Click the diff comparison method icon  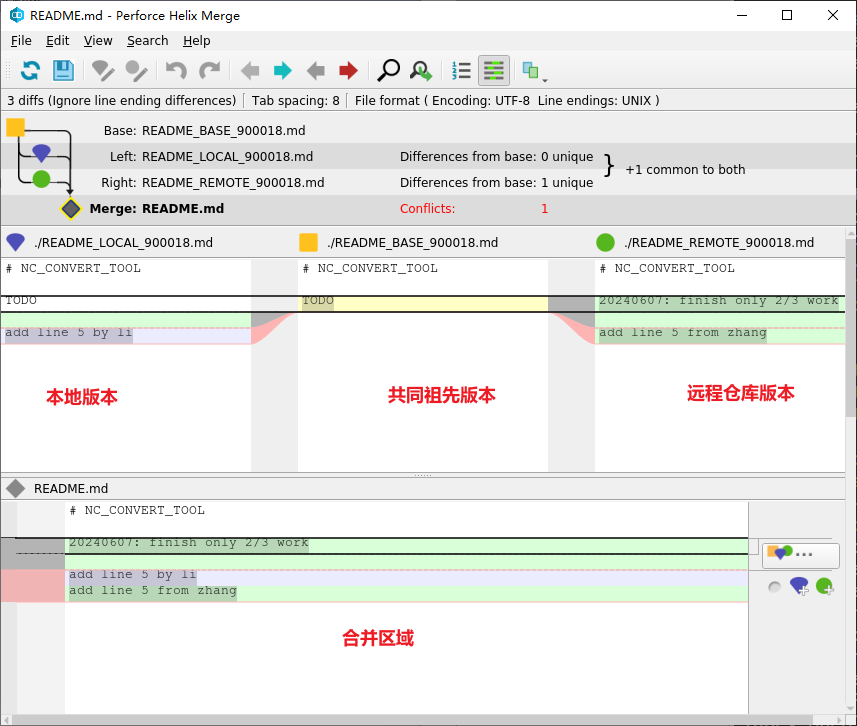[x=530, y=71]
